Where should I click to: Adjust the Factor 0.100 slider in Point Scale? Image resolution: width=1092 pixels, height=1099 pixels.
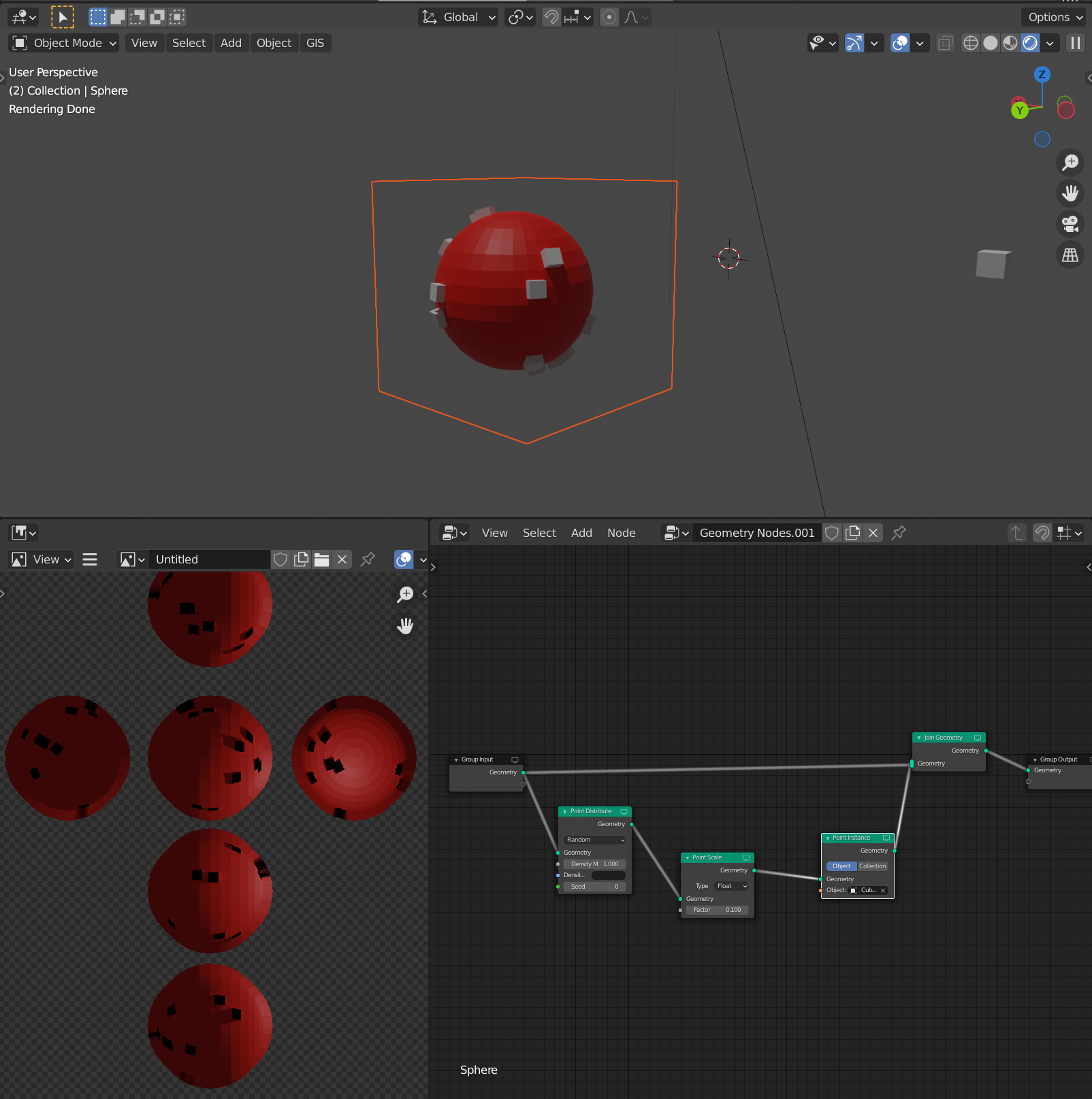[718, 910]
